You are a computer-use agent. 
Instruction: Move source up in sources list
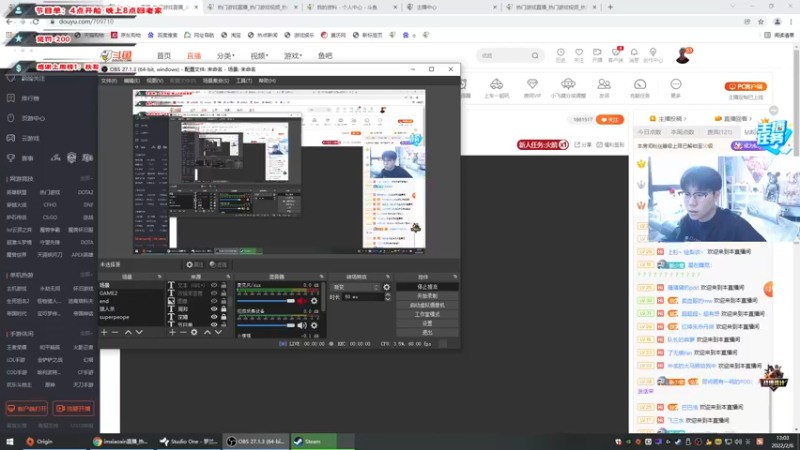click(207, 332)
